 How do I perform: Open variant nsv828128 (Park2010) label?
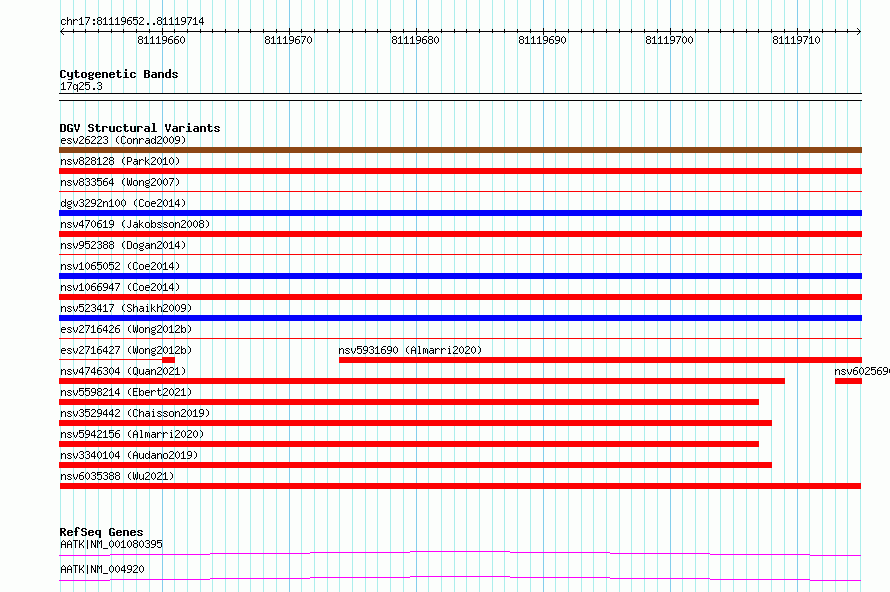[120, 161]
